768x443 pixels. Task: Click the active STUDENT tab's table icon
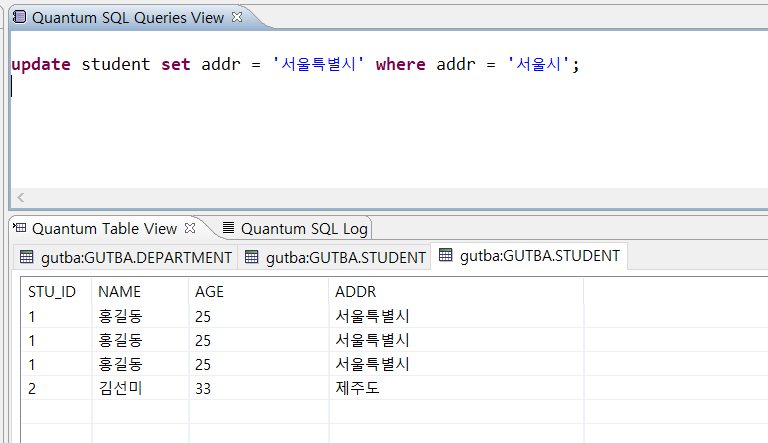445,255
